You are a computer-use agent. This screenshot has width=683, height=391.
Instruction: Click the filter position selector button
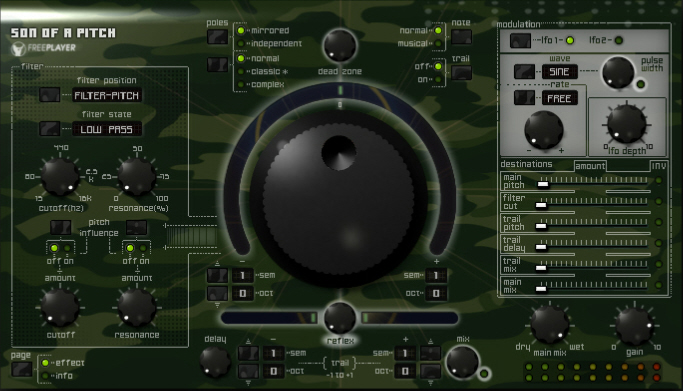click(x=50, y=95)
